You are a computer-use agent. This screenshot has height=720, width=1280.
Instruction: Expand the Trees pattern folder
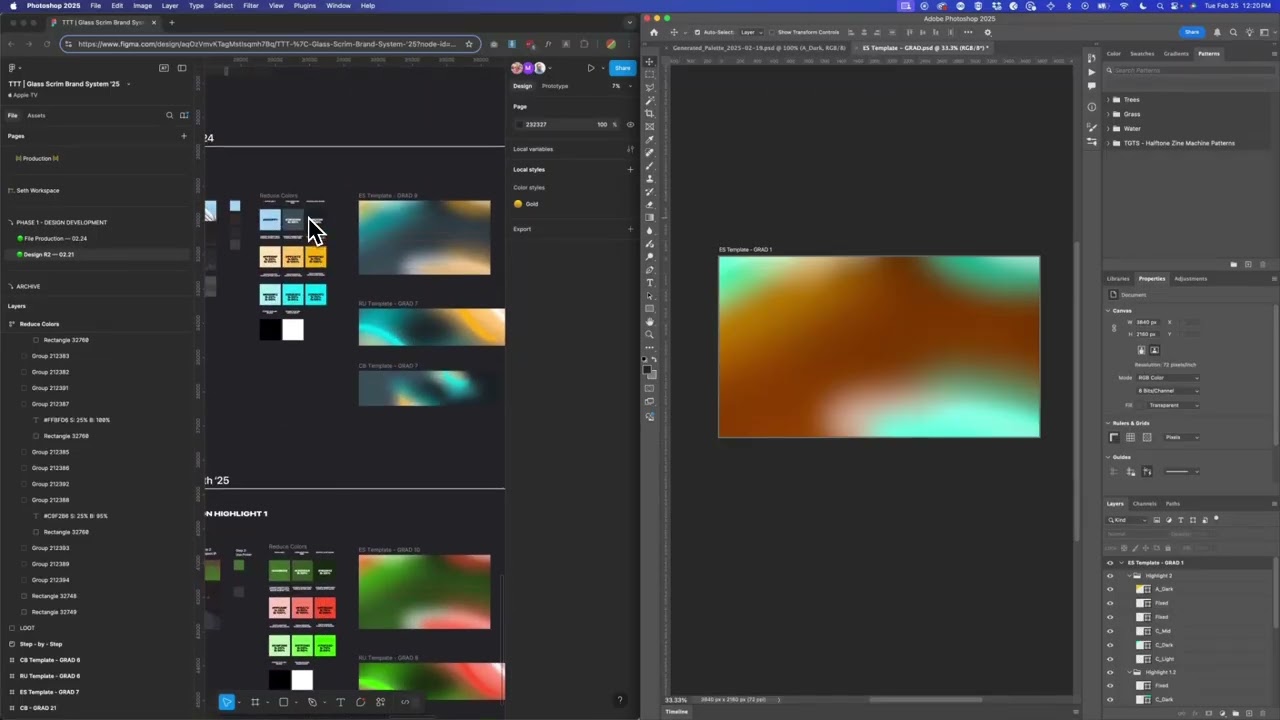point(1108,100)
